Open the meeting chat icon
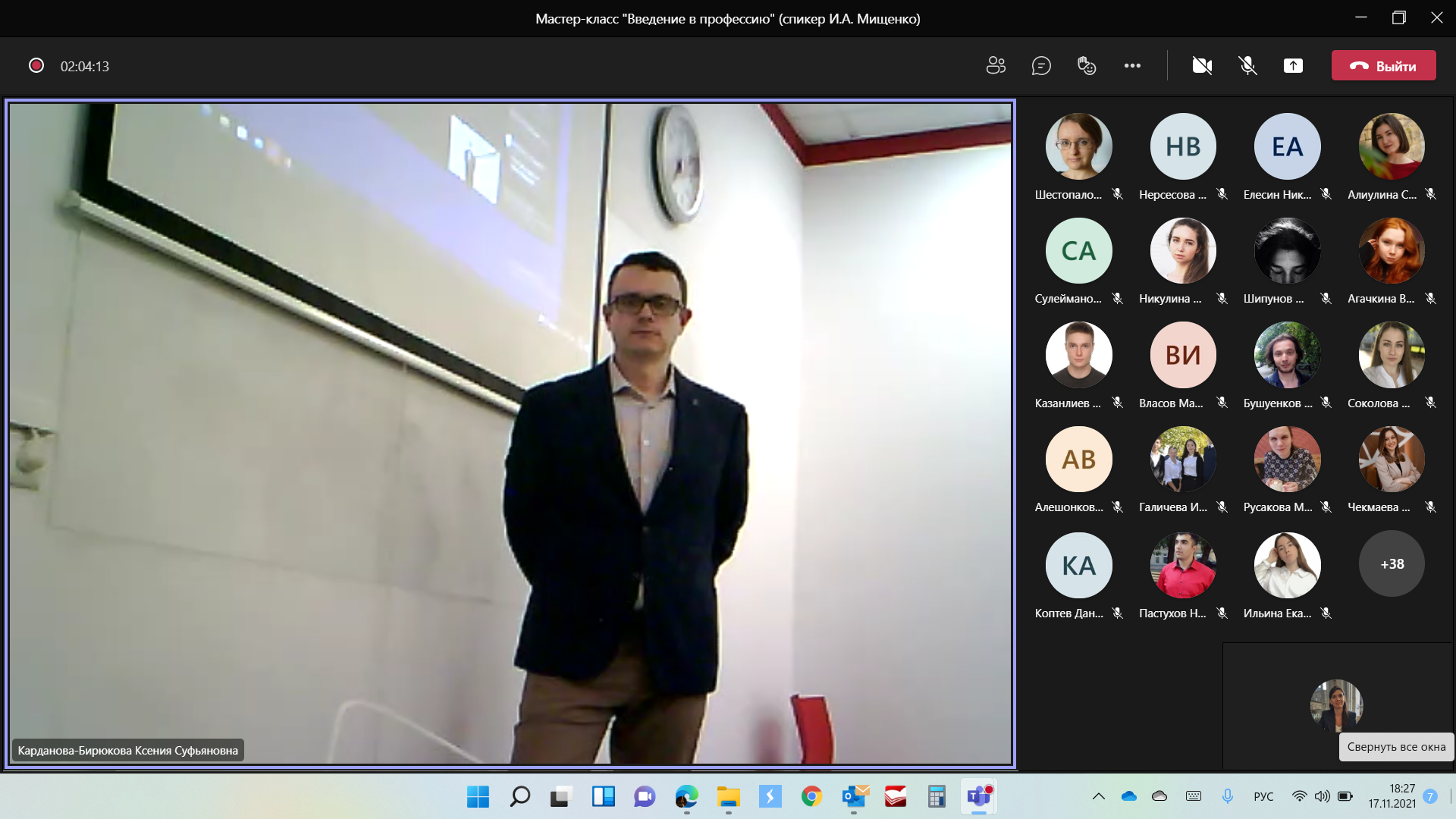The image size is (1456, 819). [x=1041, y=66]
